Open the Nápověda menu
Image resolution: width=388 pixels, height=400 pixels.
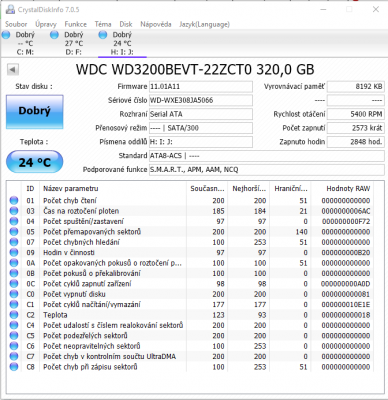tap(156, 24)
